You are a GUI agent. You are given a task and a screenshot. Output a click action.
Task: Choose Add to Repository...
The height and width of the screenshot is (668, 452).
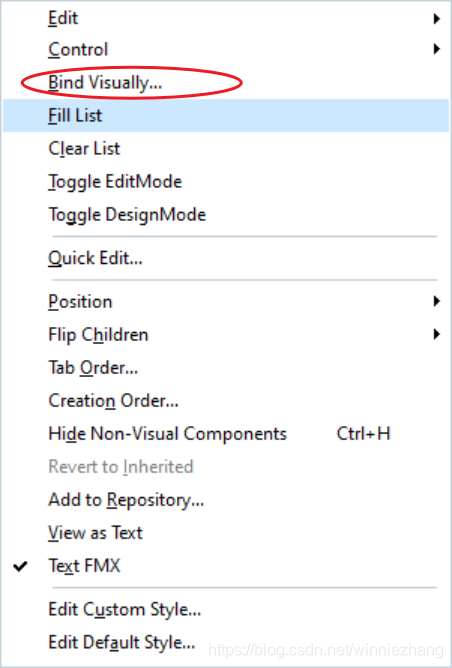tap(226, 500)
